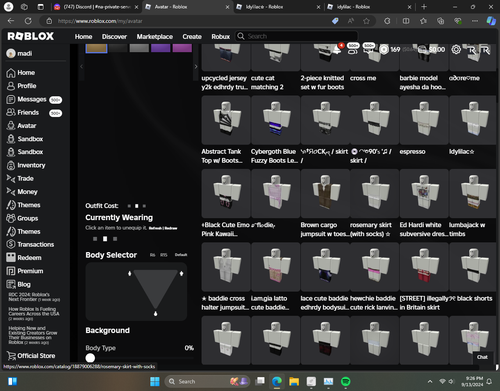Screen dimensions: 500x391
Task: Click the Body Type slider handle
Action: click(90, 358)
